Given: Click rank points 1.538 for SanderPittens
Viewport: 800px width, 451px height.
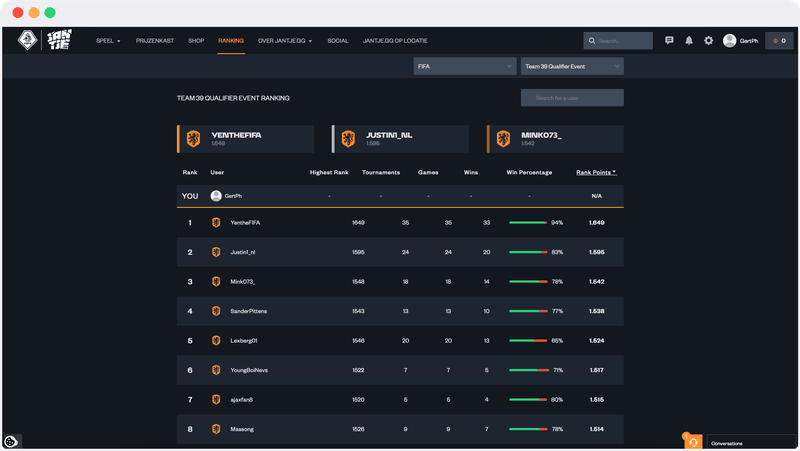Looking at the screenshot, I should click(x=596, y=311).
